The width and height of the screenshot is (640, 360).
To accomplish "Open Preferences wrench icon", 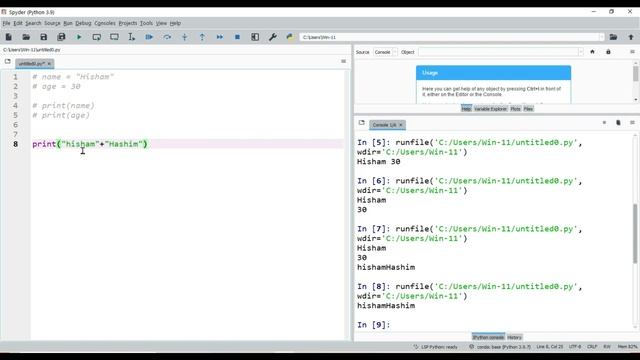I will pyautogui.click(x=273, y=37).
